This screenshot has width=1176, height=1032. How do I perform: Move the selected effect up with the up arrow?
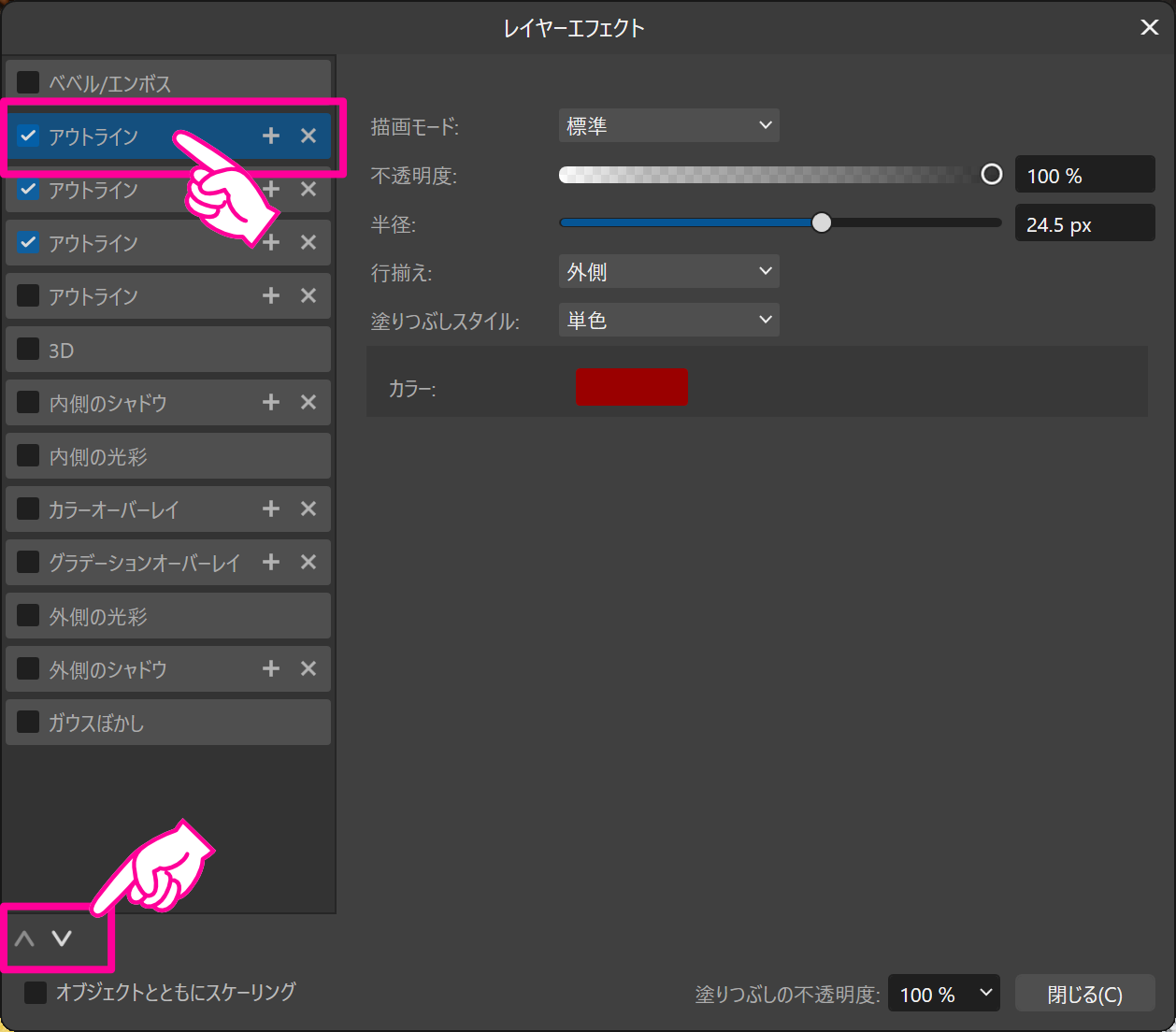click(25, 939)
